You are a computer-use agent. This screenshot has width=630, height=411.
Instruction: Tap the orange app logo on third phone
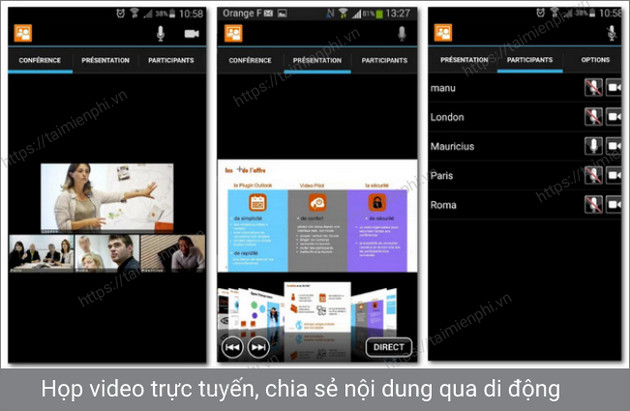[443, 33]
